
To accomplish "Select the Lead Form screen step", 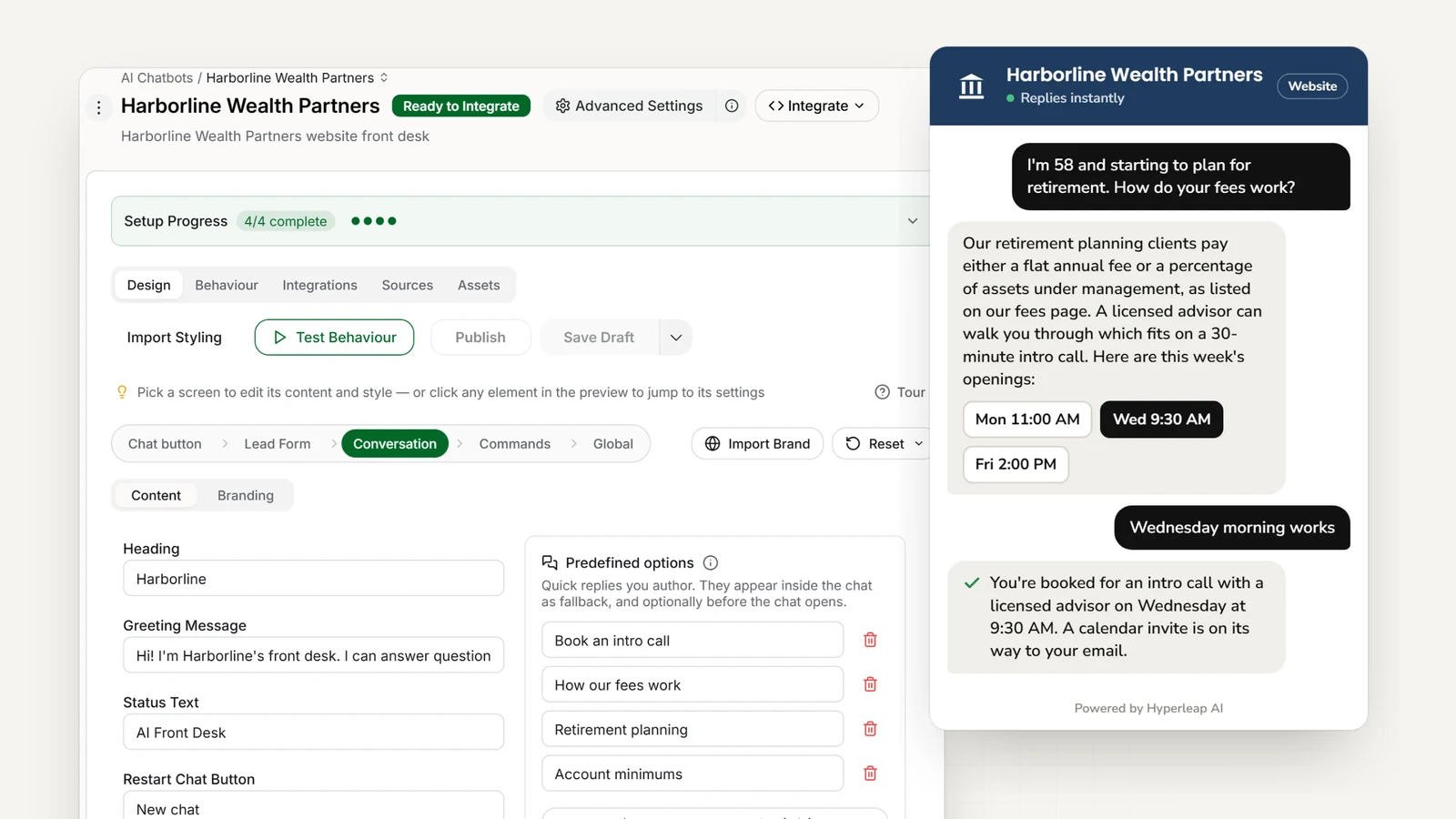I will [277, 444].
